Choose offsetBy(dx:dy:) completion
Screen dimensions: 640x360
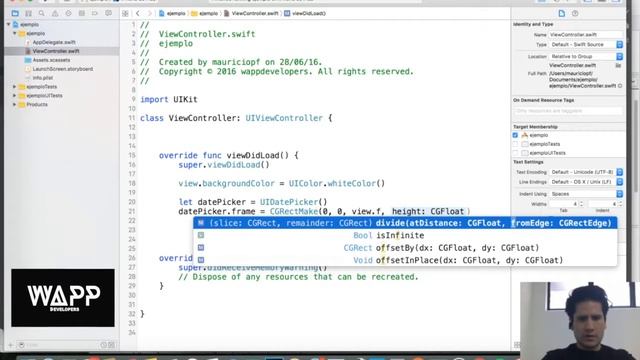coord(405,248)
